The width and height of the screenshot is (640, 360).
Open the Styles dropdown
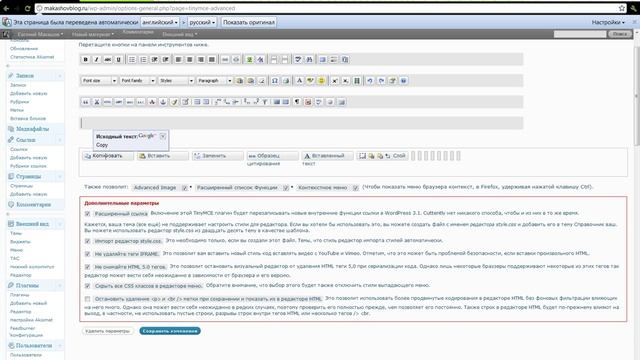click(x=176, y=81)
